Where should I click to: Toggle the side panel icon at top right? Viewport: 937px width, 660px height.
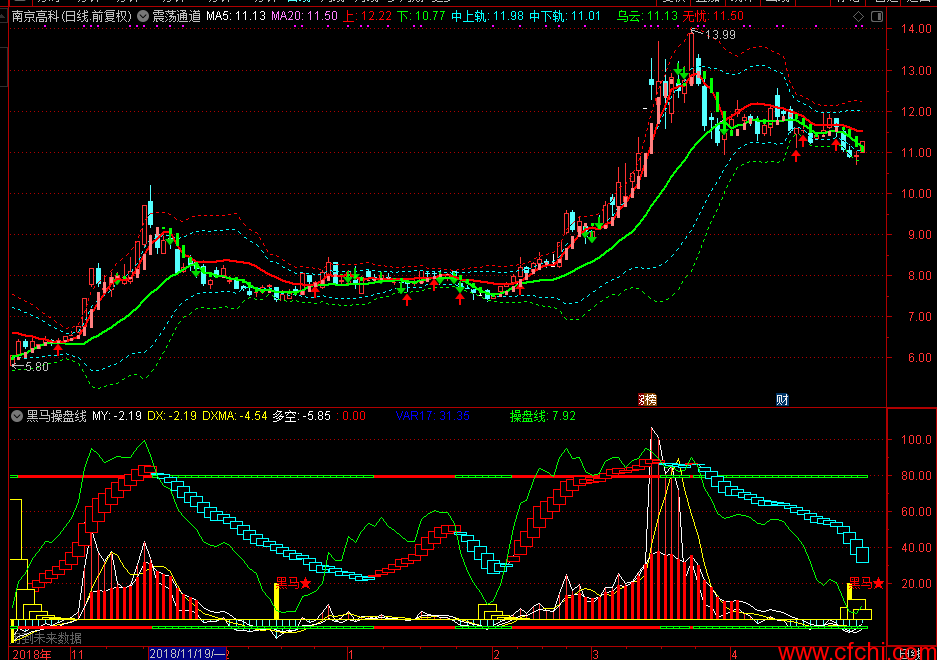(877, 17)
